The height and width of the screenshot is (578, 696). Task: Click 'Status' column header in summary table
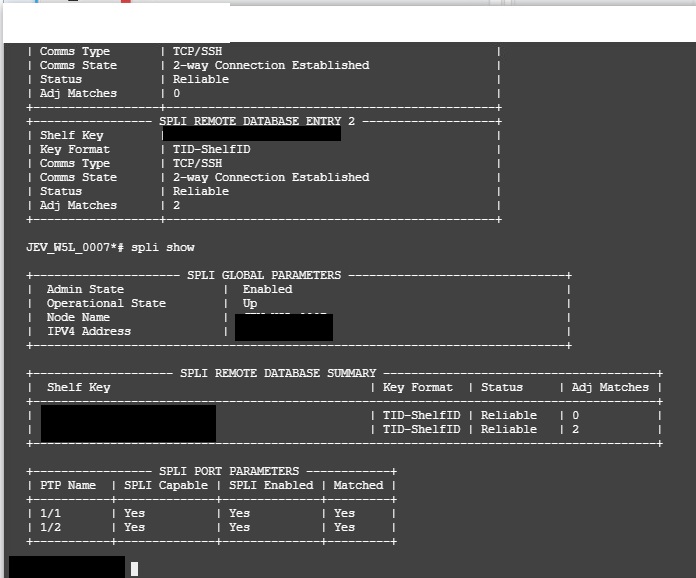click(502, 387)
